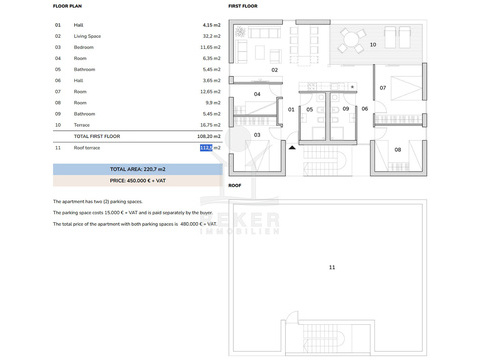
Task: Click bathroom label '09' in the floor plan drawing
Action: [x=346, y=109]
